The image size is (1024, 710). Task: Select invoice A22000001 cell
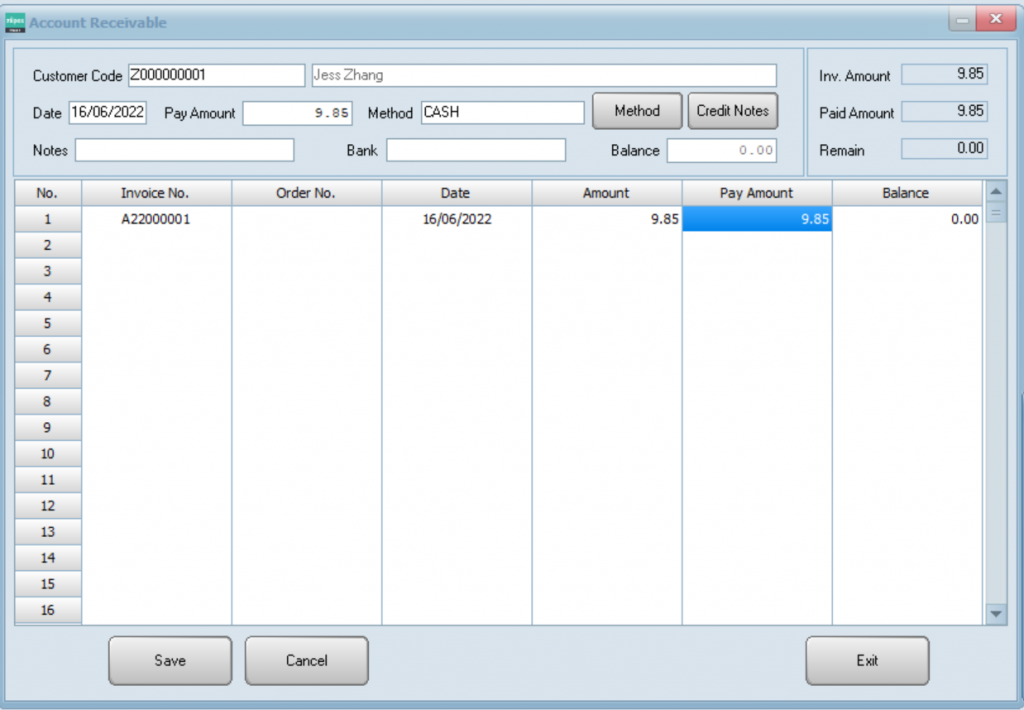pyautogui.click(x=156, y=220)
